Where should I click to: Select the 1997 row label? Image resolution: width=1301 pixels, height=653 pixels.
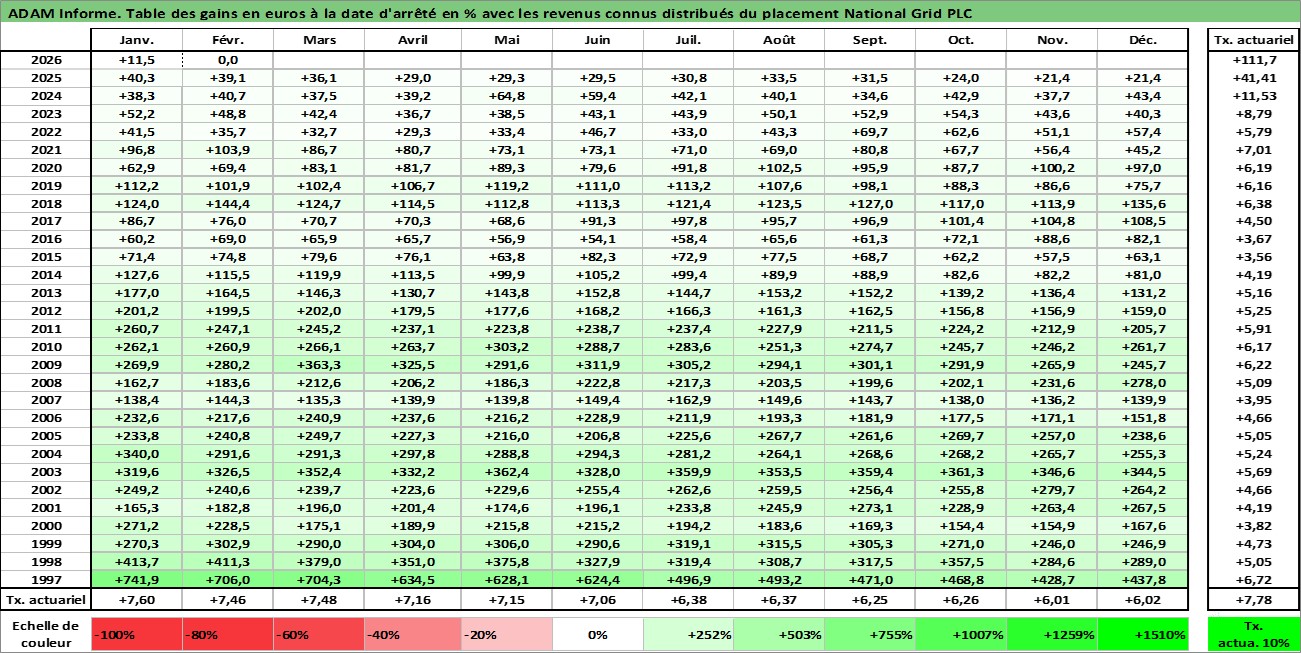coord(46,581)
